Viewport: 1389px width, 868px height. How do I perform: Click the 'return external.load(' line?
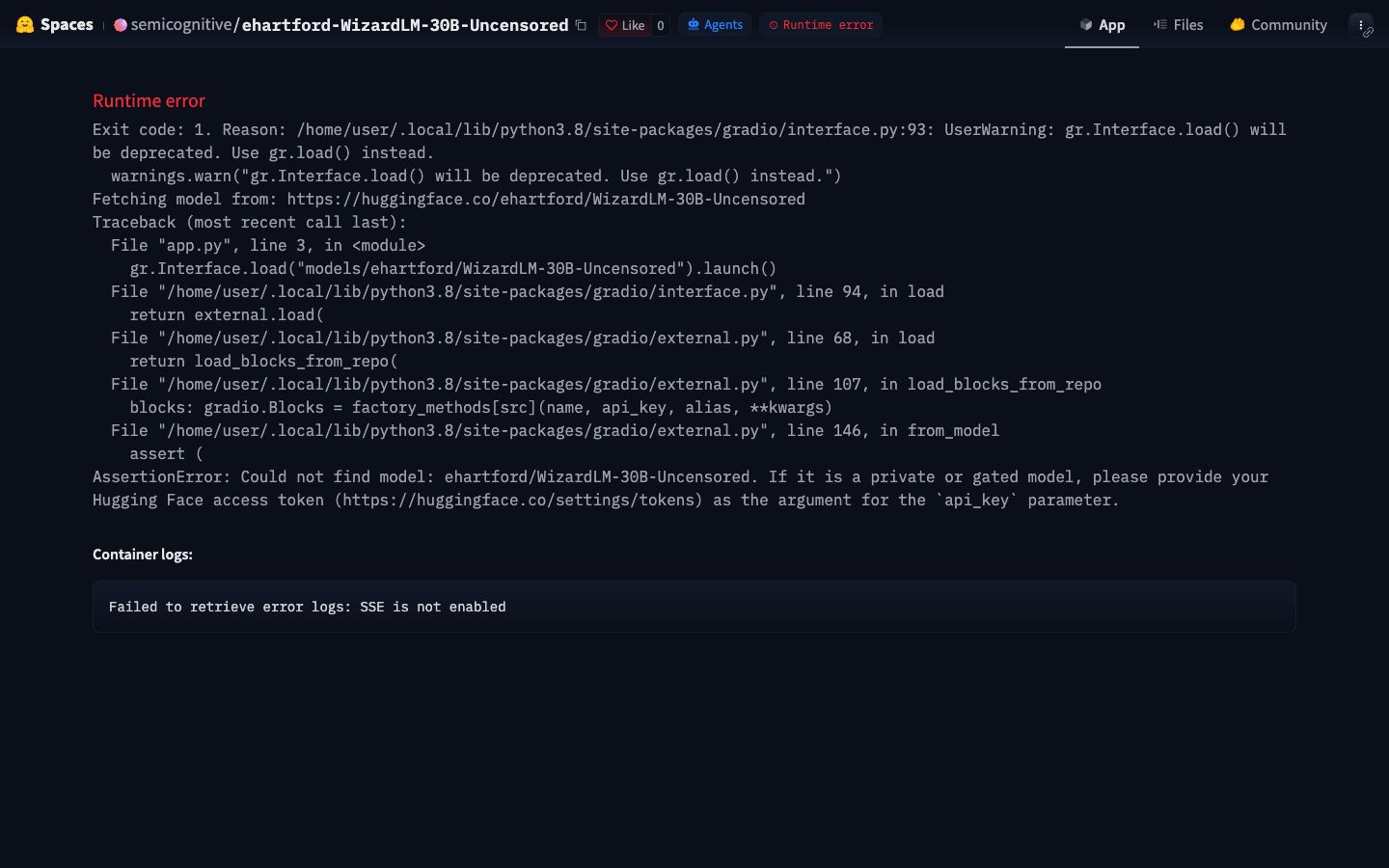(x=227, y=314)
